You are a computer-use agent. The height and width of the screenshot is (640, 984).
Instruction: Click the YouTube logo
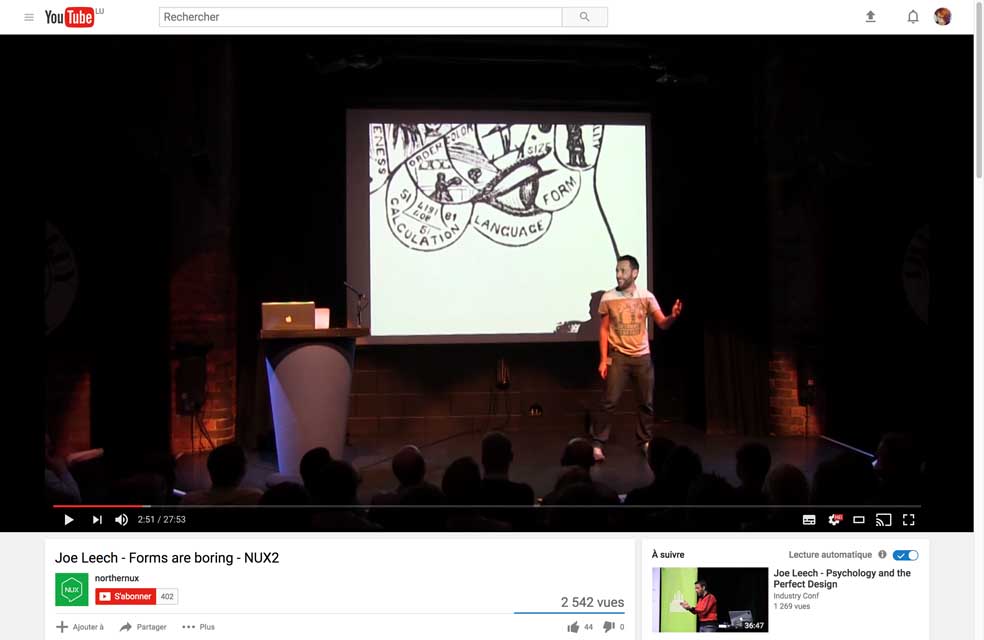tap(70, 17)
